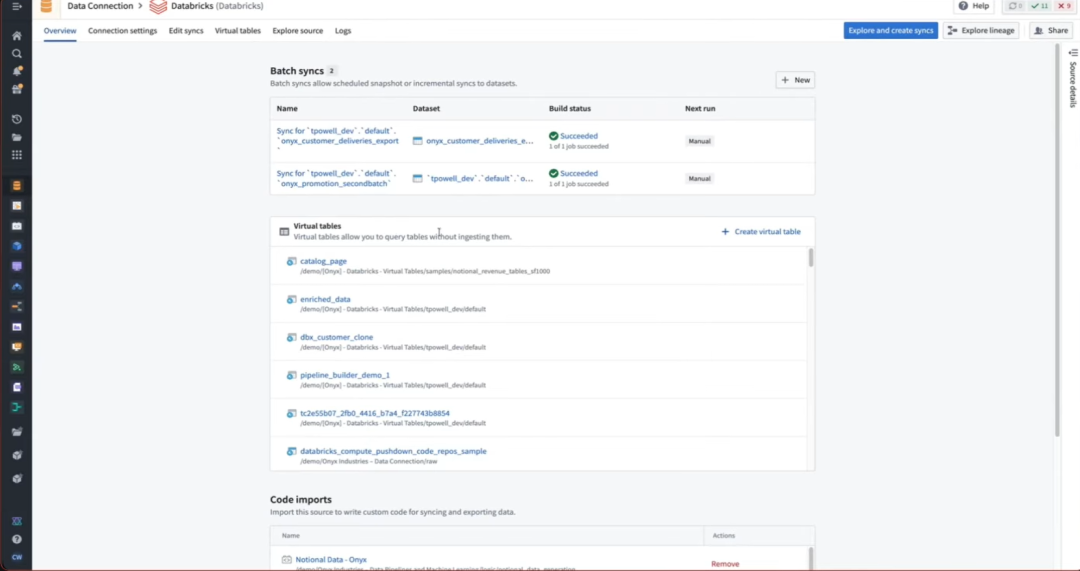Open the Home icon in the sidebar

coord(17,36)
